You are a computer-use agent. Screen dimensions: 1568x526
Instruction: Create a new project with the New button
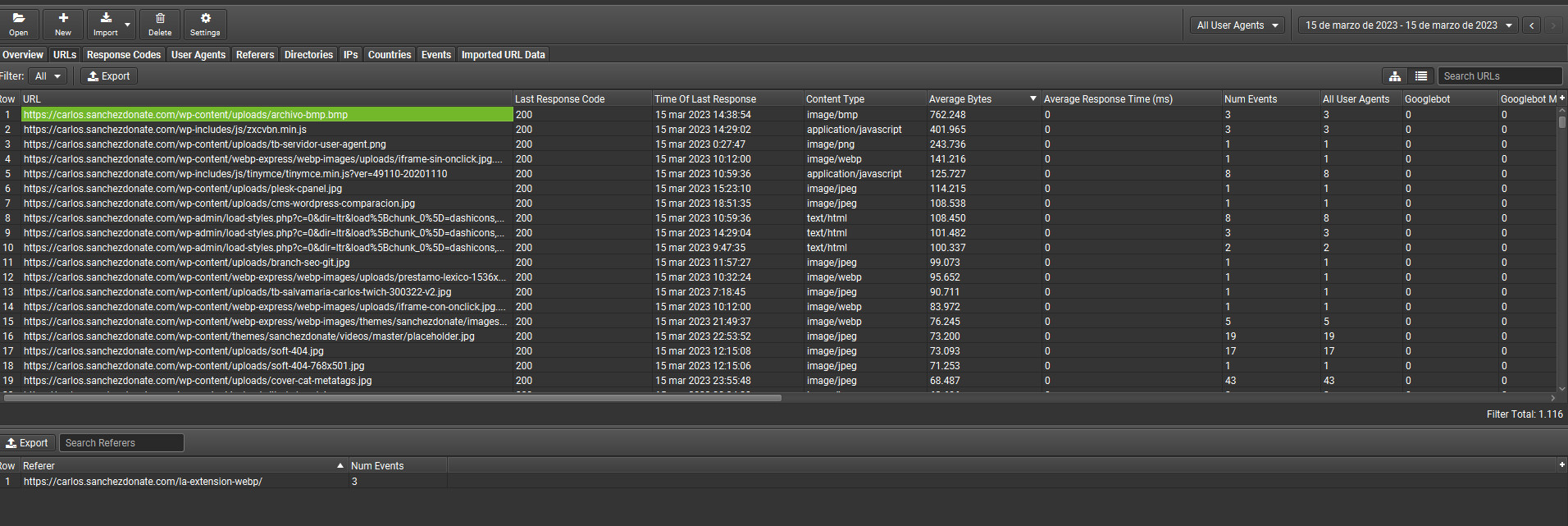coord(63,19)
